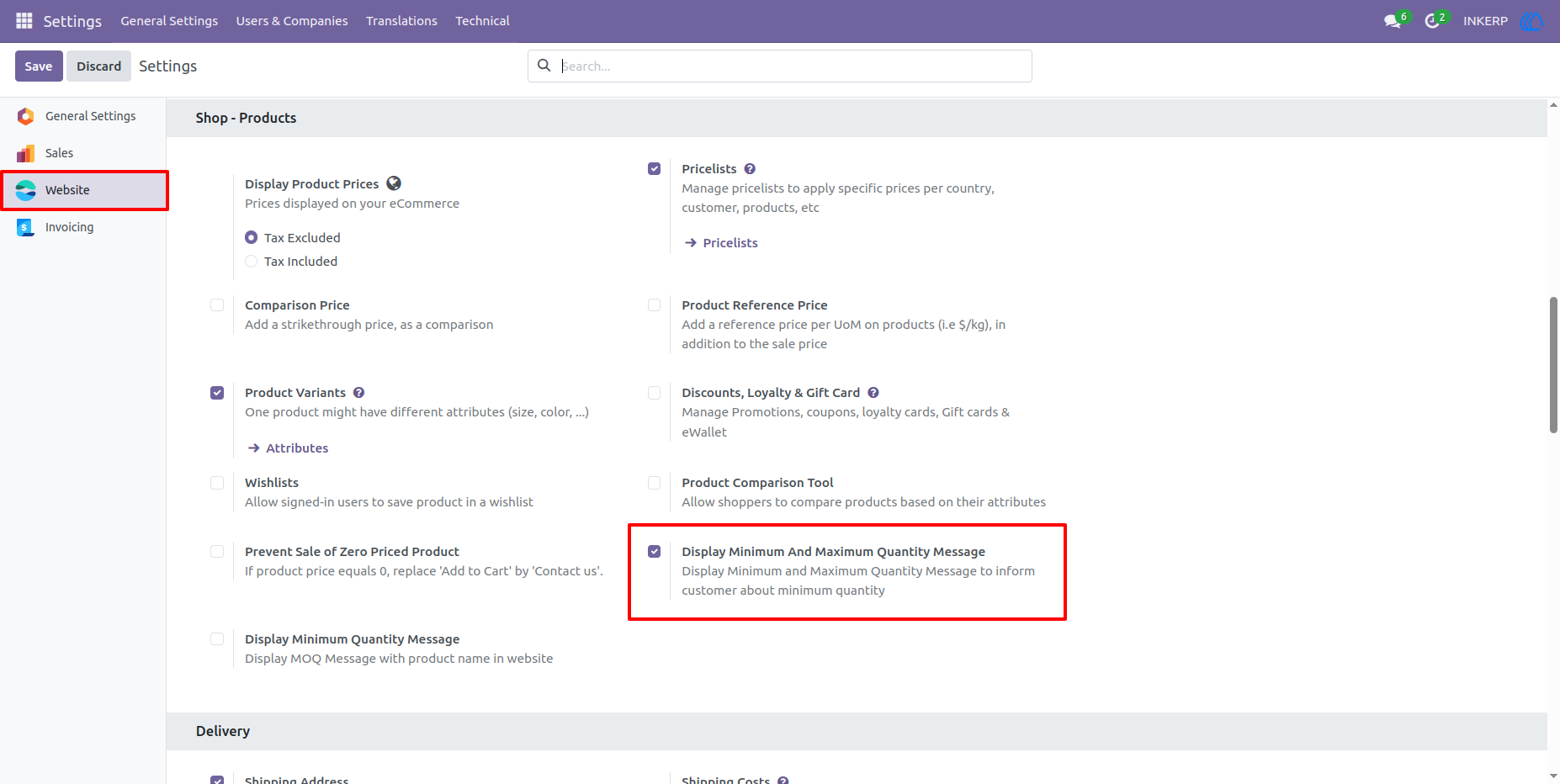
Task: Select Invoicing tab in left sidebar
Action: tap(83, 227)
